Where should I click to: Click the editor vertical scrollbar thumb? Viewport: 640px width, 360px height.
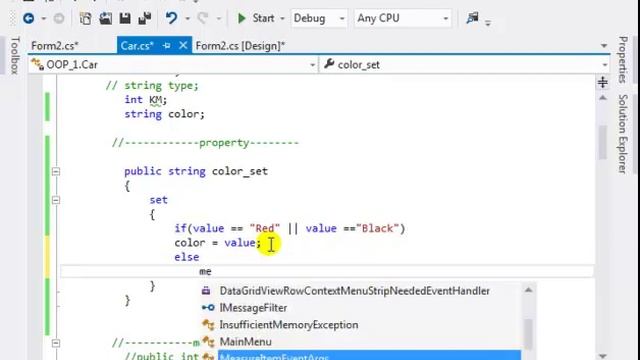coord(603,142)
